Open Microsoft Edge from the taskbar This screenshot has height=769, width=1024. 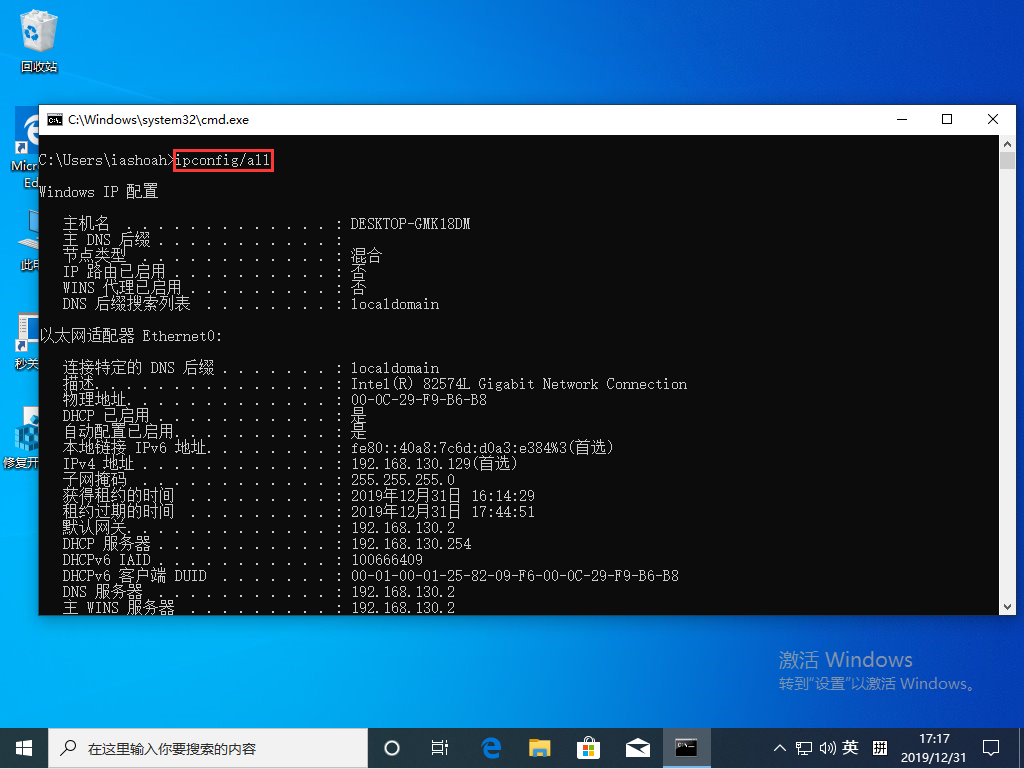click(489, 748)
